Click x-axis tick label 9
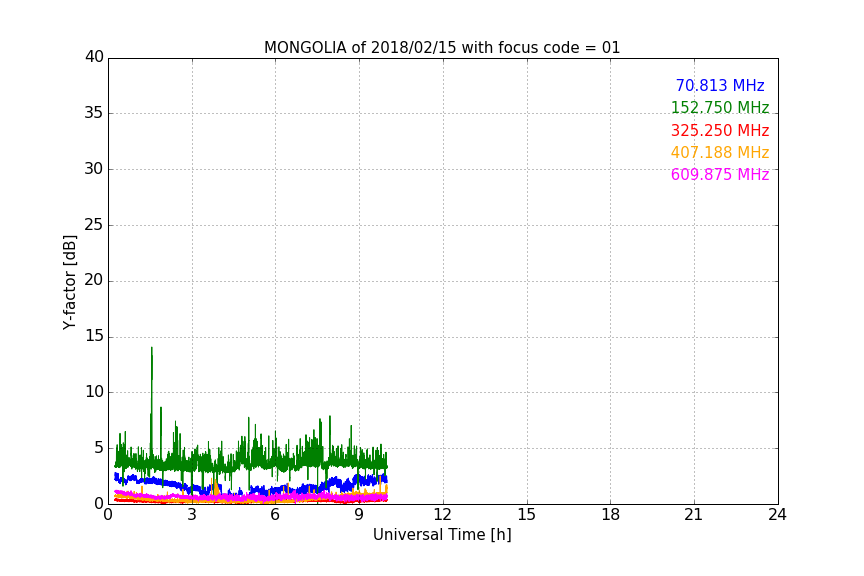 point(359,515)
